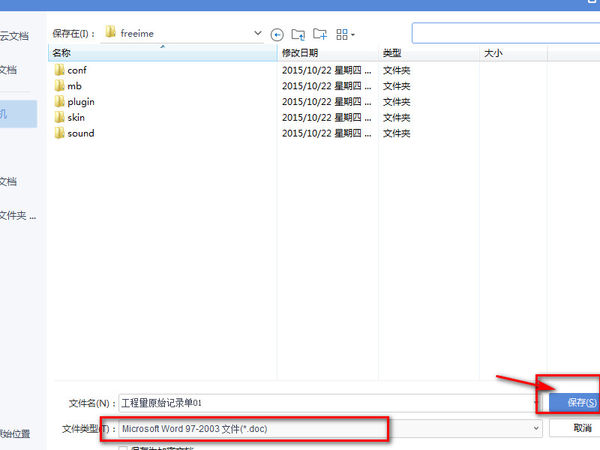The width and height of the screenshot is (600, 450).
Task: Select the highlighted sidebar item
Action: click(x=18, y=114)
